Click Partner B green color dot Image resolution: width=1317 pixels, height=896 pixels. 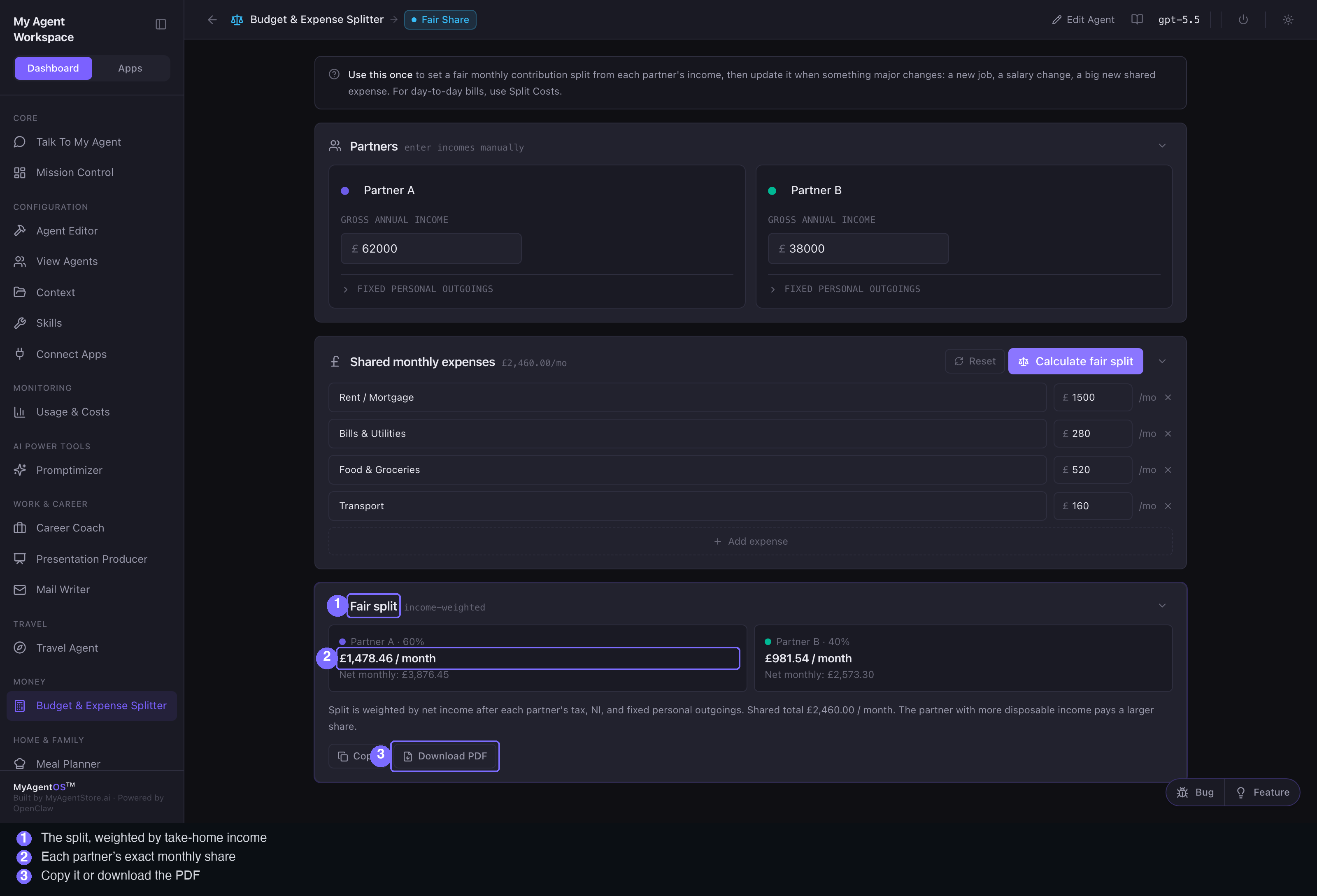(772, 191)
